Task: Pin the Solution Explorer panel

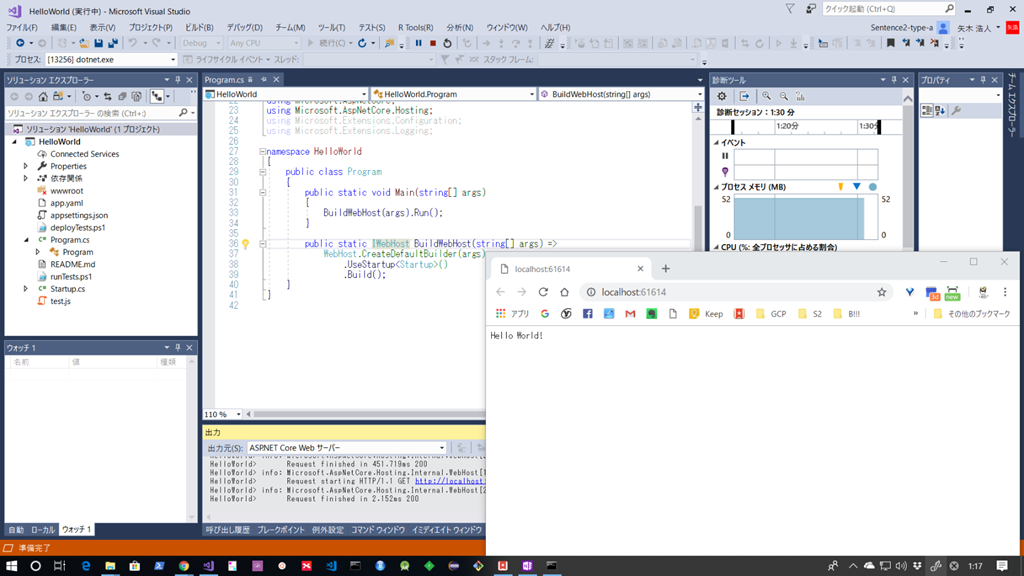Action: [x=177, y=80]
